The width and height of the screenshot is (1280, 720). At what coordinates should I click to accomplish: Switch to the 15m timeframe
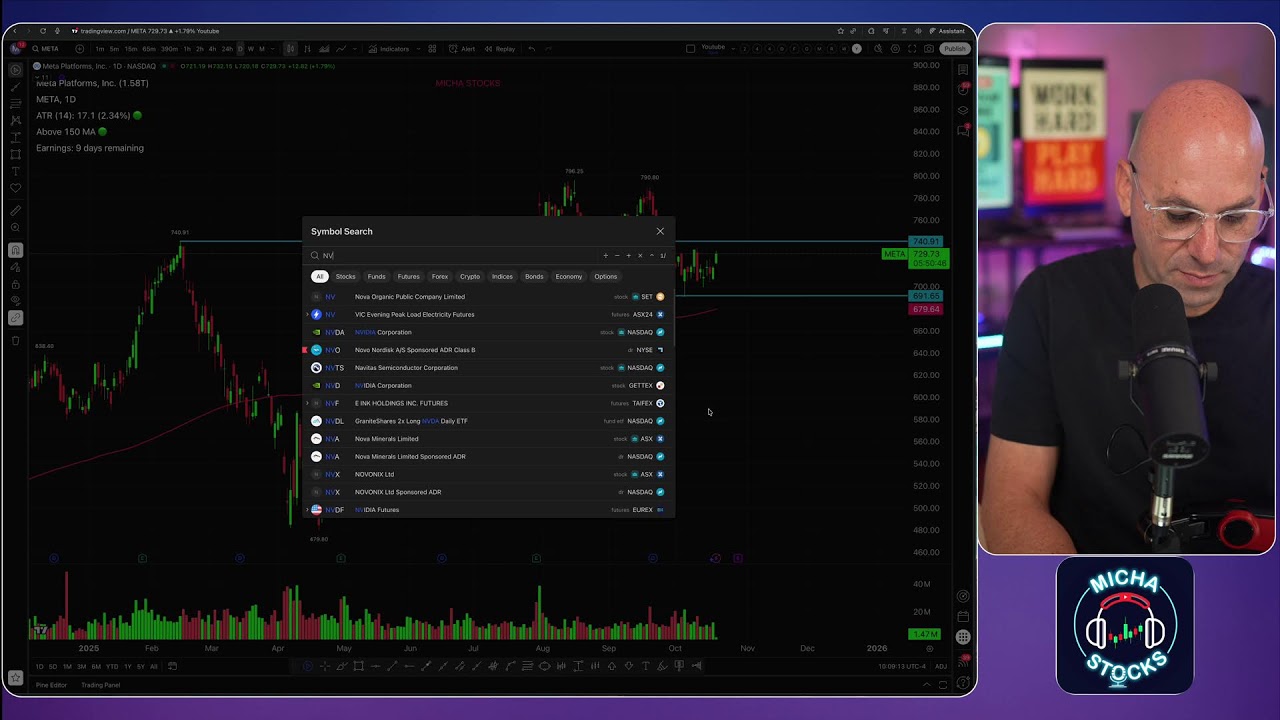pos(131,49)
